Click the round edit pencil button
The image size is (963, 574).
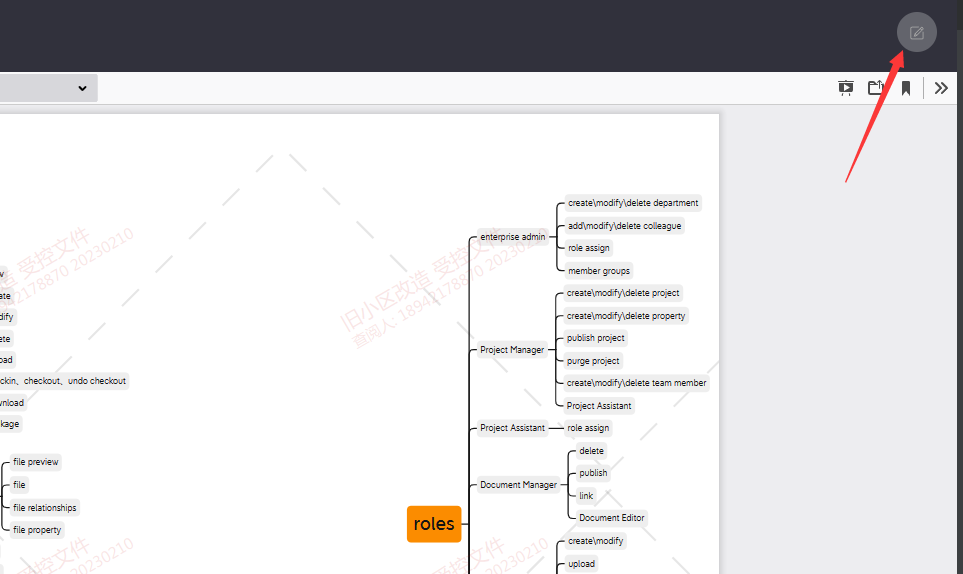(x=916, y=32)
